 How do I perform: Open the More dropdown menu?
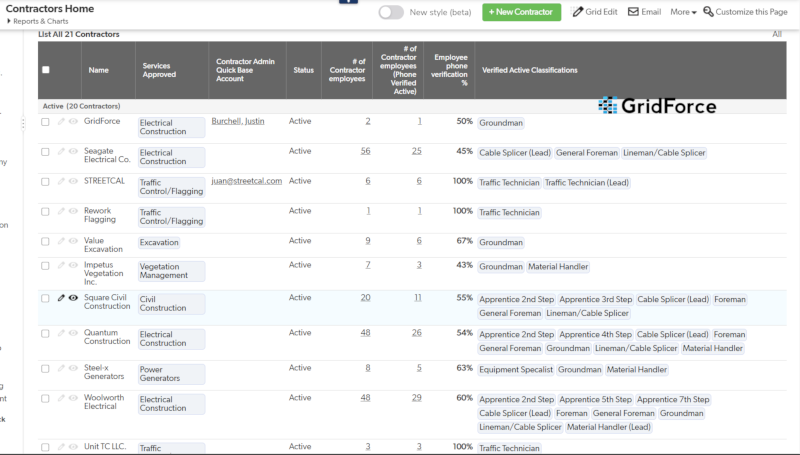(x=683, y=12)
